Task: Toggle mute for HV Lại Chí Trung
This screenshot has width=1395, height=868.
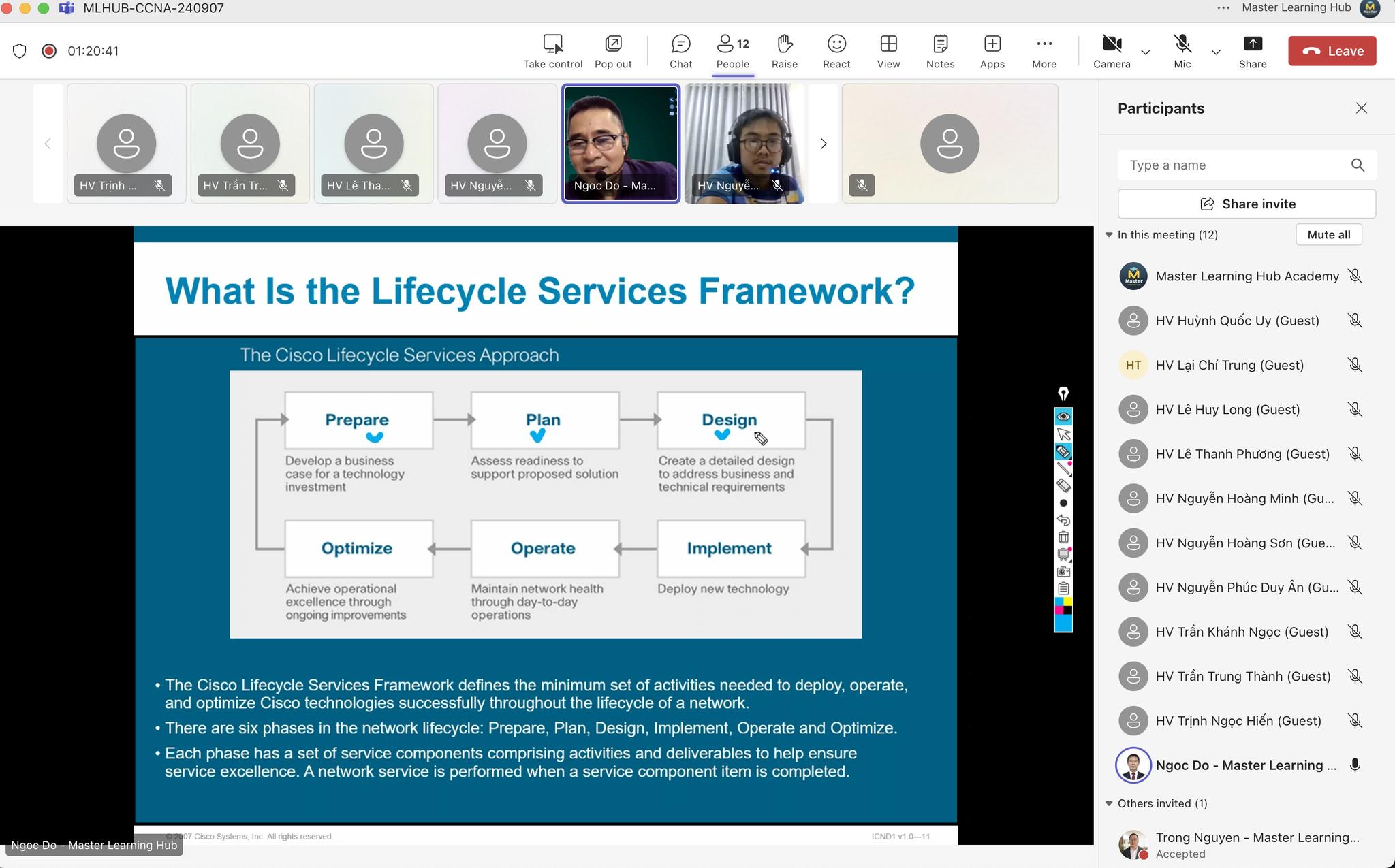Action: click(x=1355, y=365)
